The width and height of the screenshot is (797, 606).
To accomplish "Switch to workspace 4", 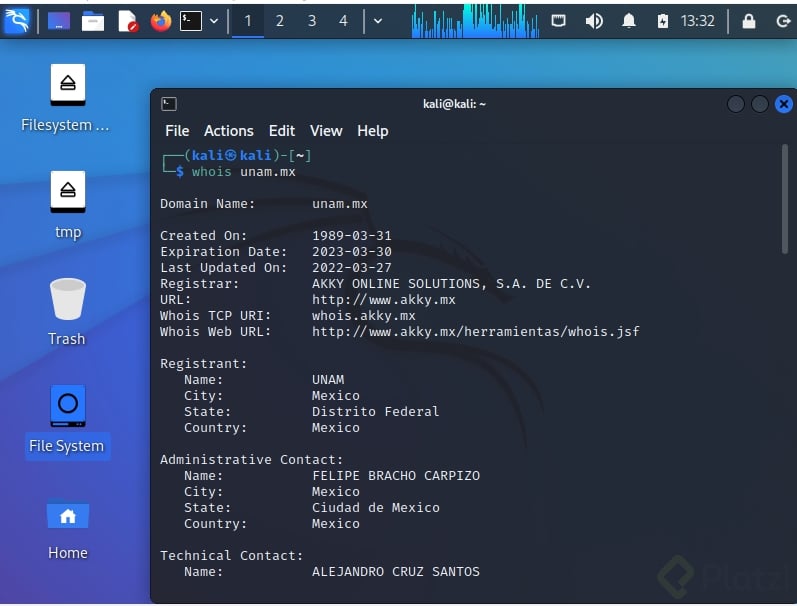I will (x=344, y=21).
